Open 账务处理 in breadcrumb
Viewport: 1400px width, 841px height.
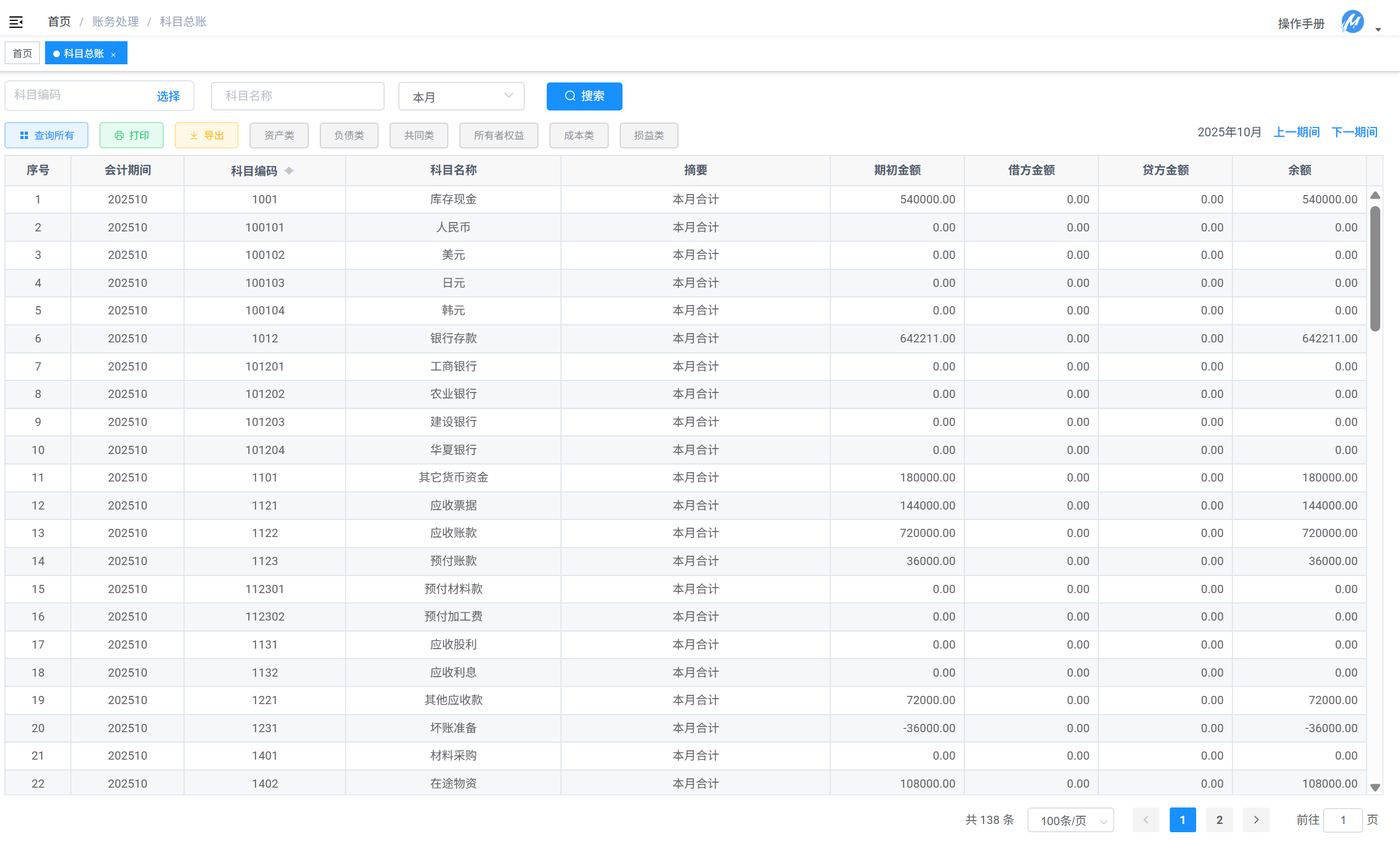click(x=115, y=21)
